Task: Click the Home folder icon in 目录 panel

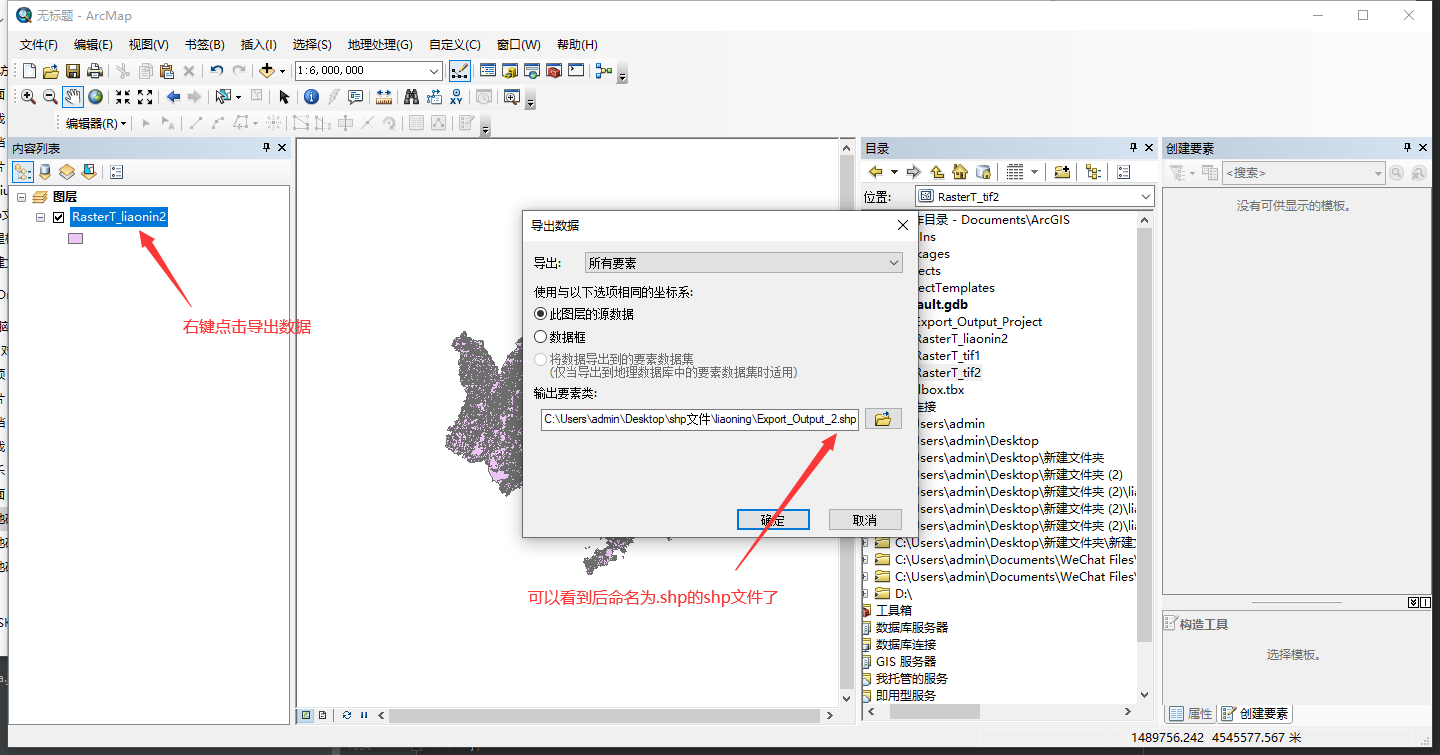Action: click(x=959, y=172)
